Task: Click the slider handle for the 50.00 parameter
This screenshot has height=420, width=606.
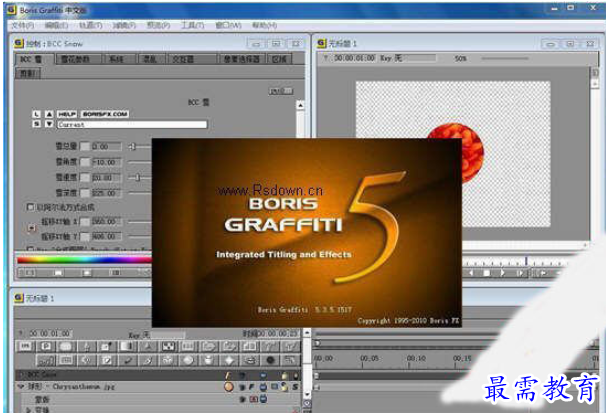Action: tap(137, 177)
